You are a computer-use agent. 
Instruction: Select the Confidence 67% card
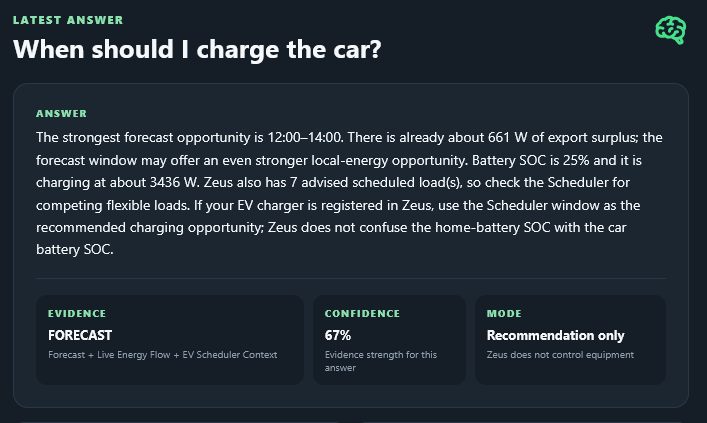click(x=390, y=340)
